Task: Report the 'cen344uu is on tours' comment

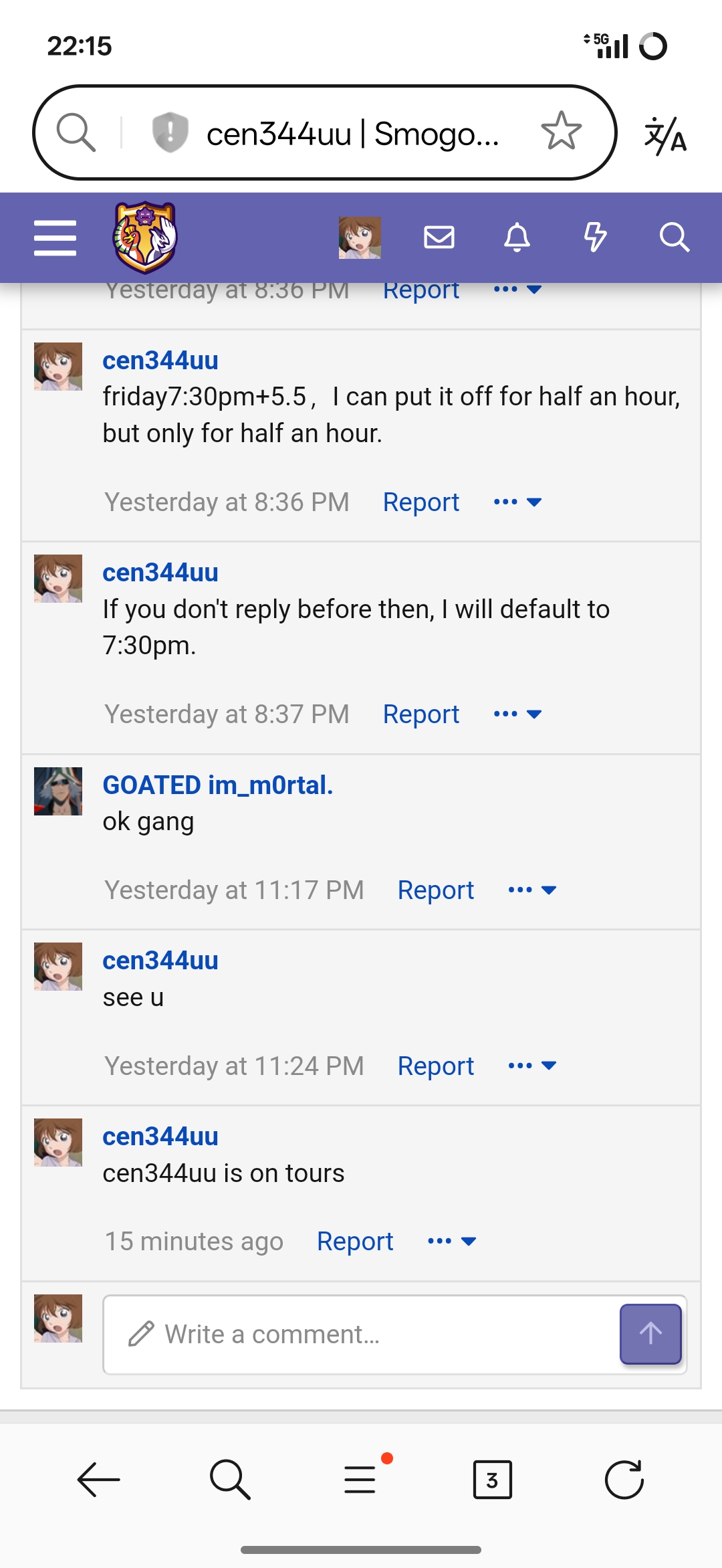Action: point(355,1242)
